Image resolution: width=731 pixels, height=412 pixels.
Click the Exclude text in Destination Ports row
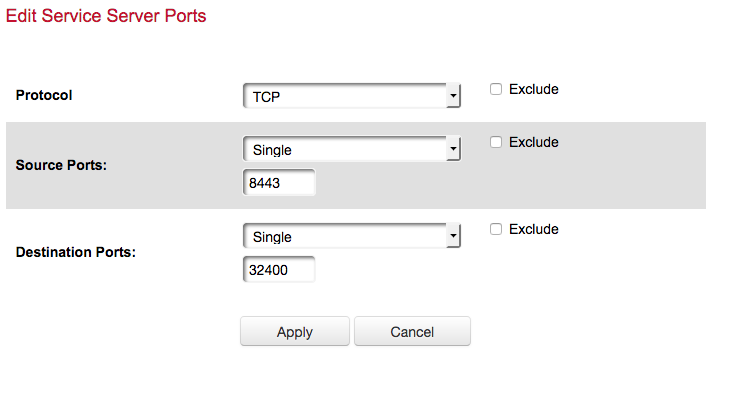(533, 229)
